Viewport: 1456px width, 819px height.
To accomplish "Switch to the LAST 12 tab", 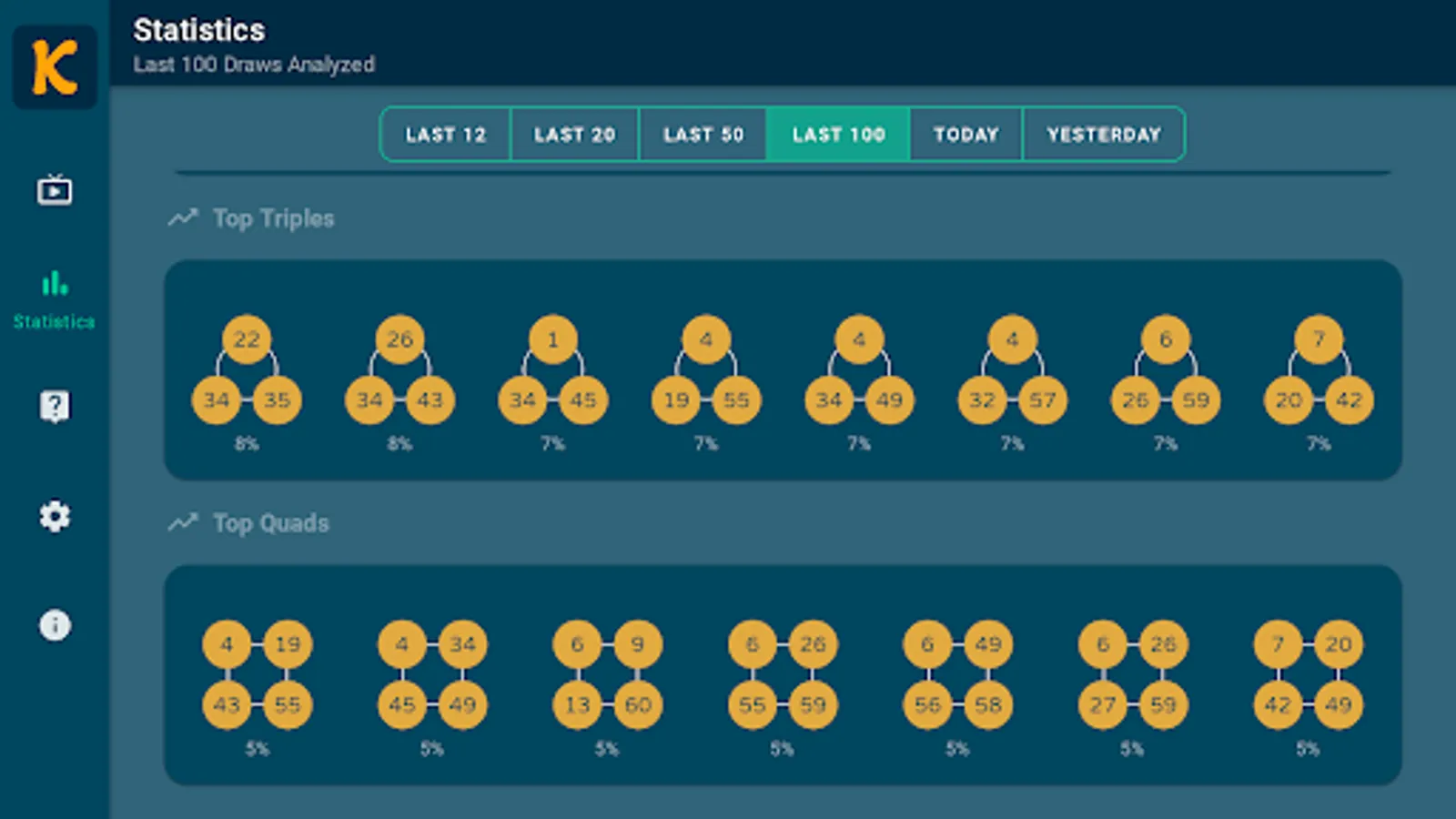I will (446, 135).
